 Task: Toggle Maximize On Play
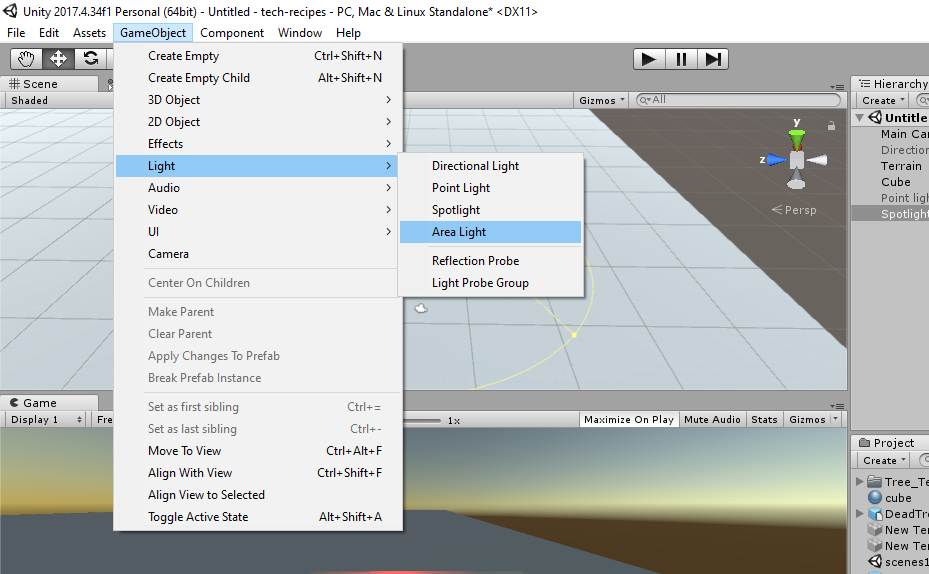629,419
